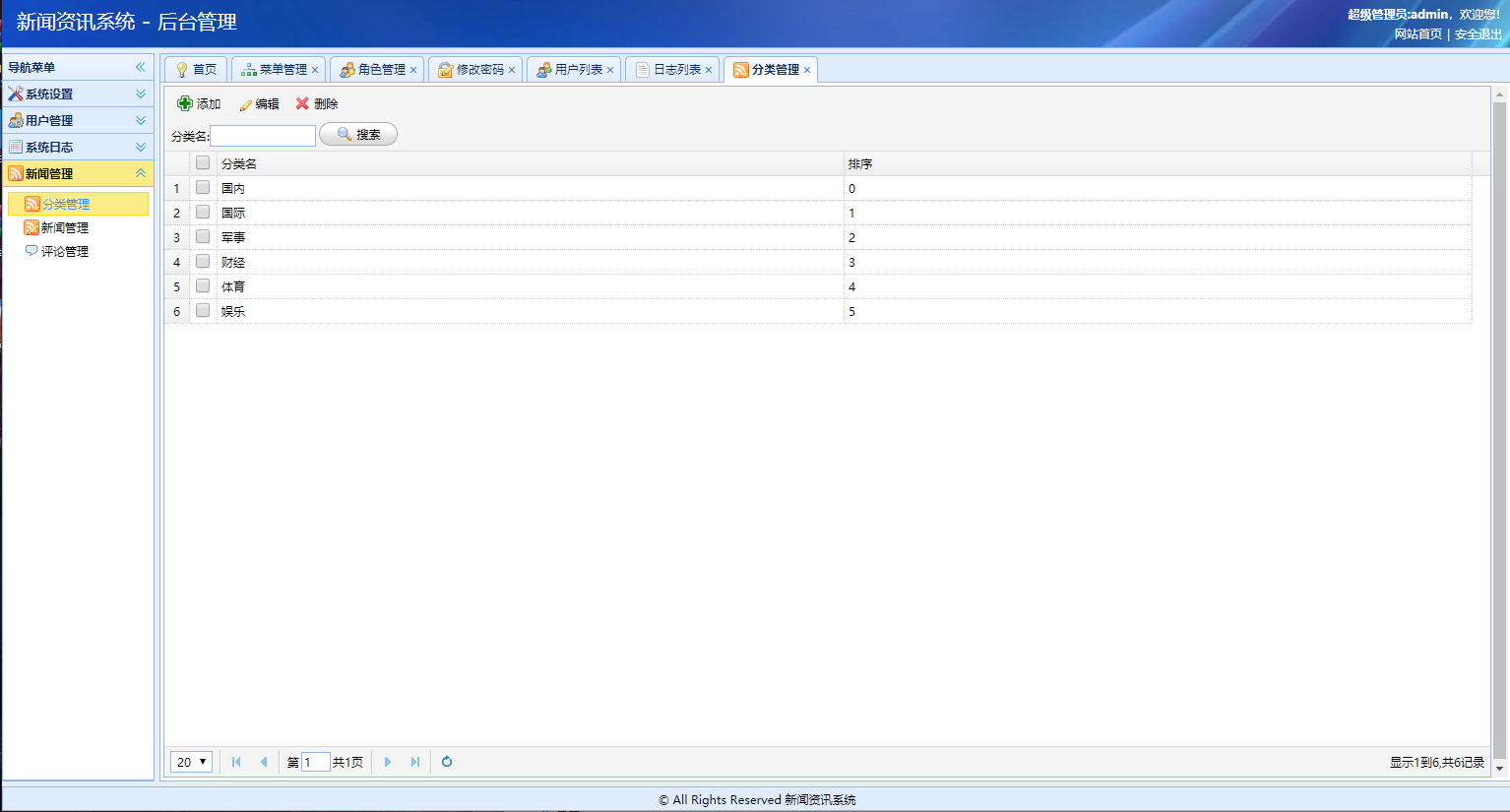Click the 安全退出 logout link
The height and width of the screenshot is (812, 1510).
(x=1479, y=34)
